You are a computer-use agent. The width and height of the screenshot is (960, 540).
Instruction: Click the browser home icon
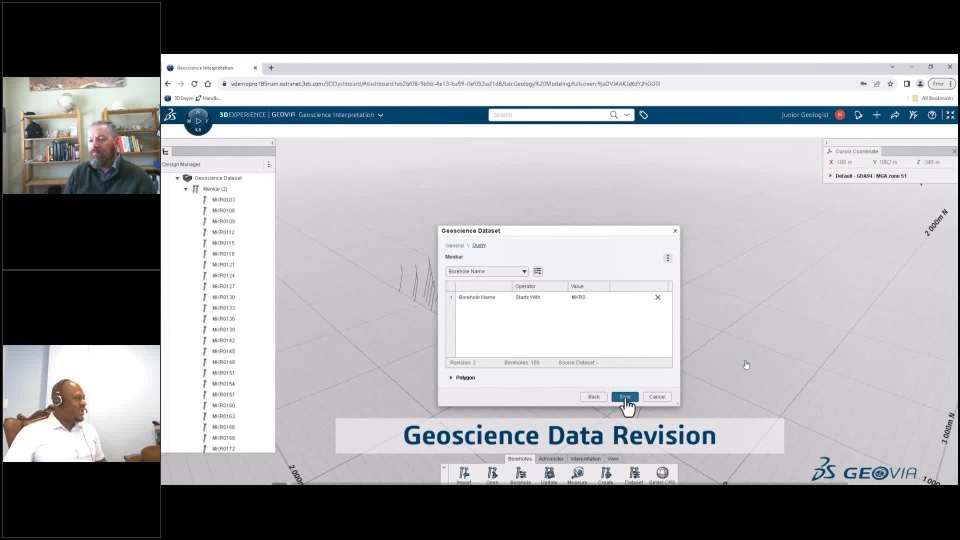[x=208, y=84]
